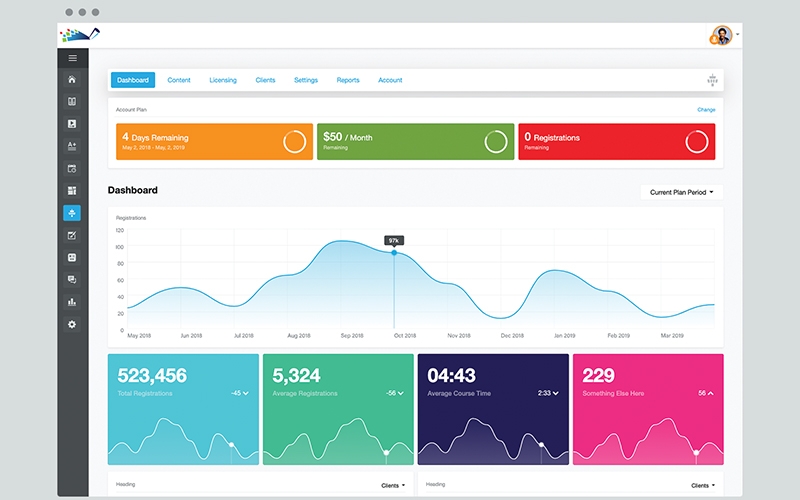Open the user profile avatar menu
800x500 pixels.
(722, 35)
